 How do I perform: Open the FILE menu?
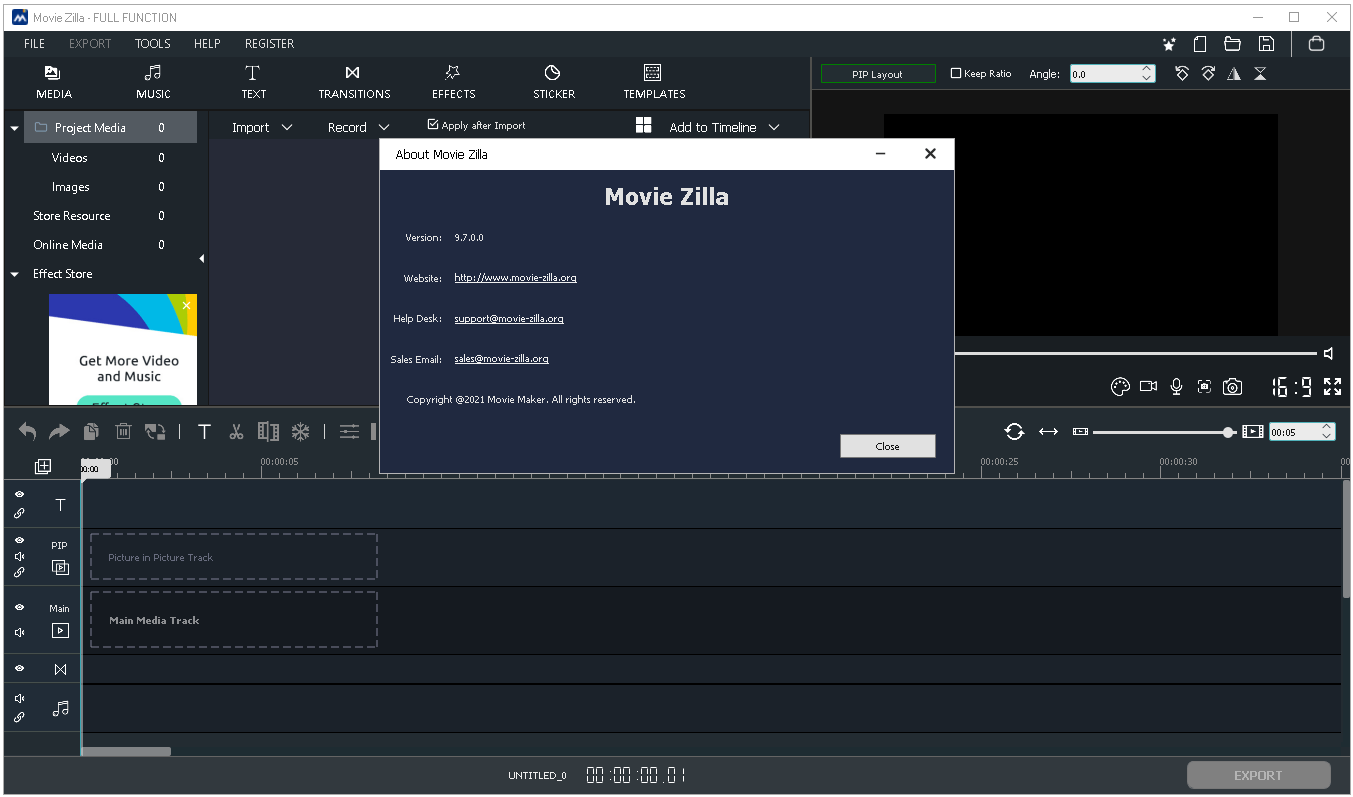pyautogui.click(x=34, y=44)
